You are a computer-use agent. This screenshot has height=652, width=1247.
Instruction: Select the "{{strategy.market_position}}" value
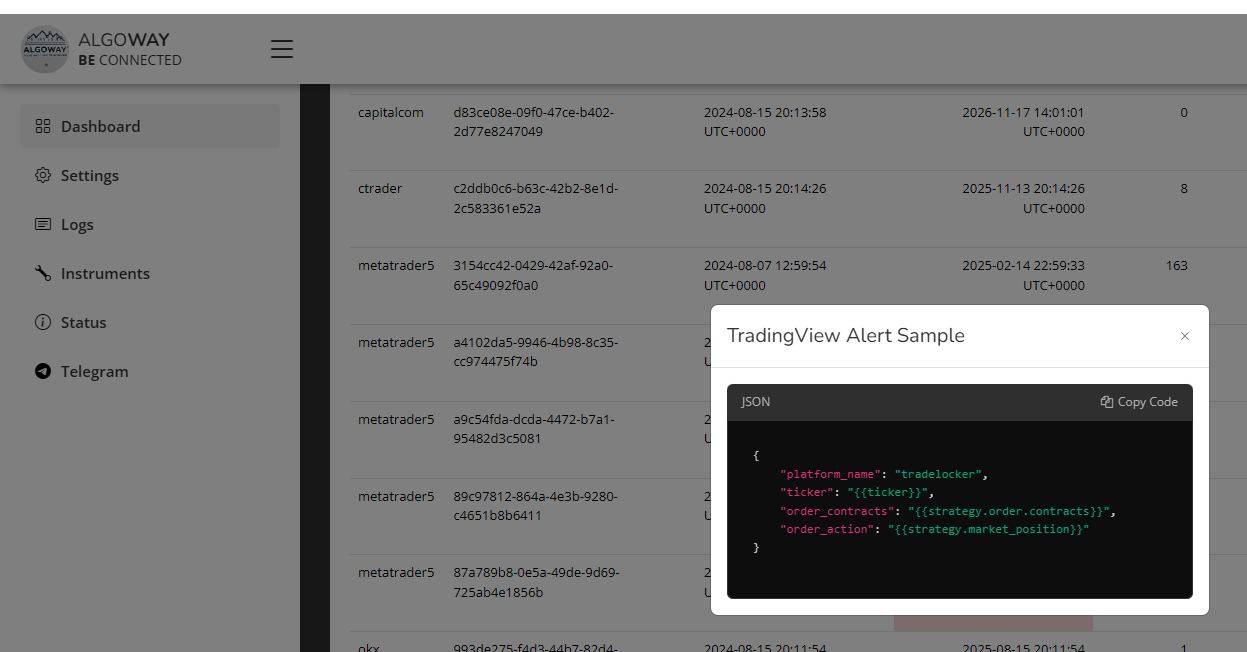click(988, 529)
